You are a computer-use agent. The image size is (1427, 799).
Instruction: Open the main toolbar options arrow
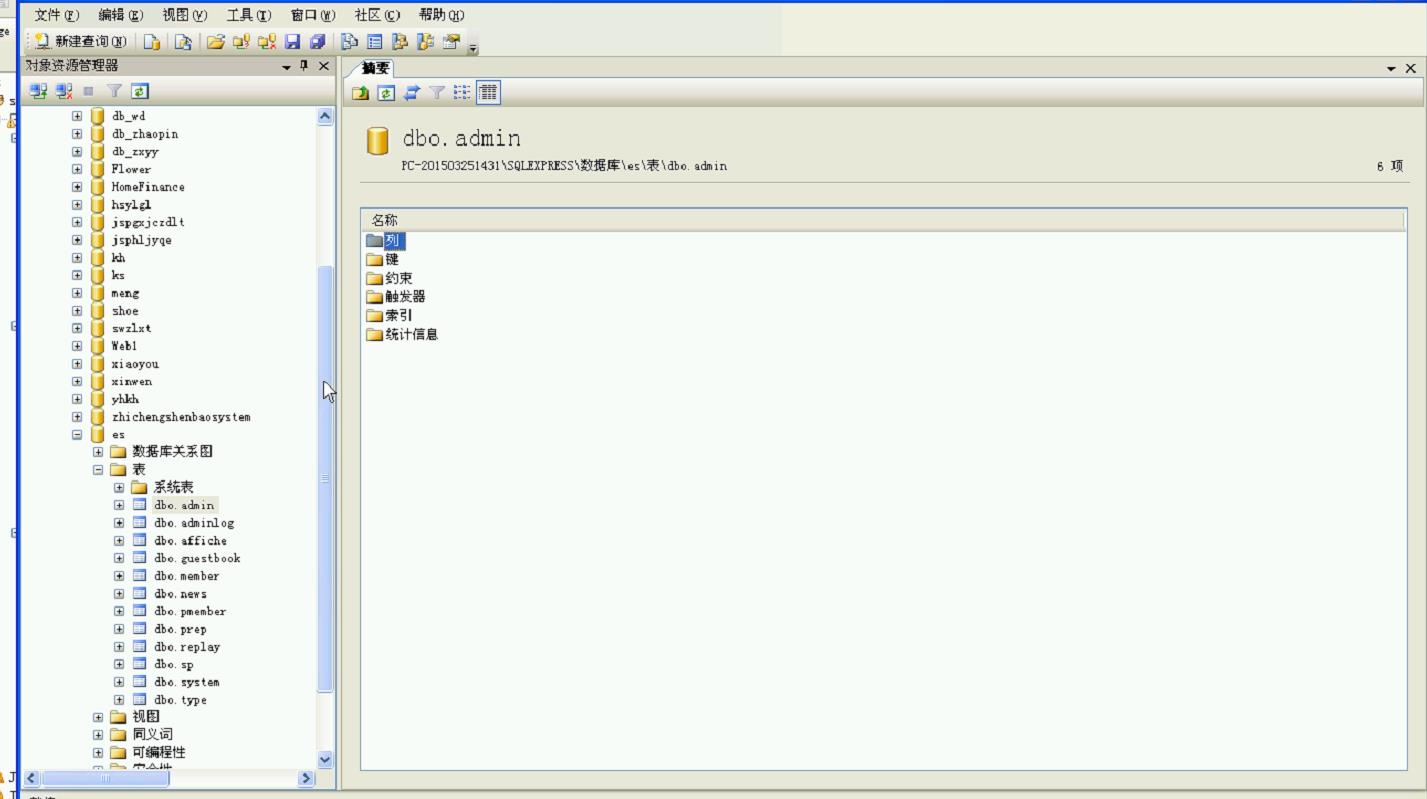tap(473, 46)
